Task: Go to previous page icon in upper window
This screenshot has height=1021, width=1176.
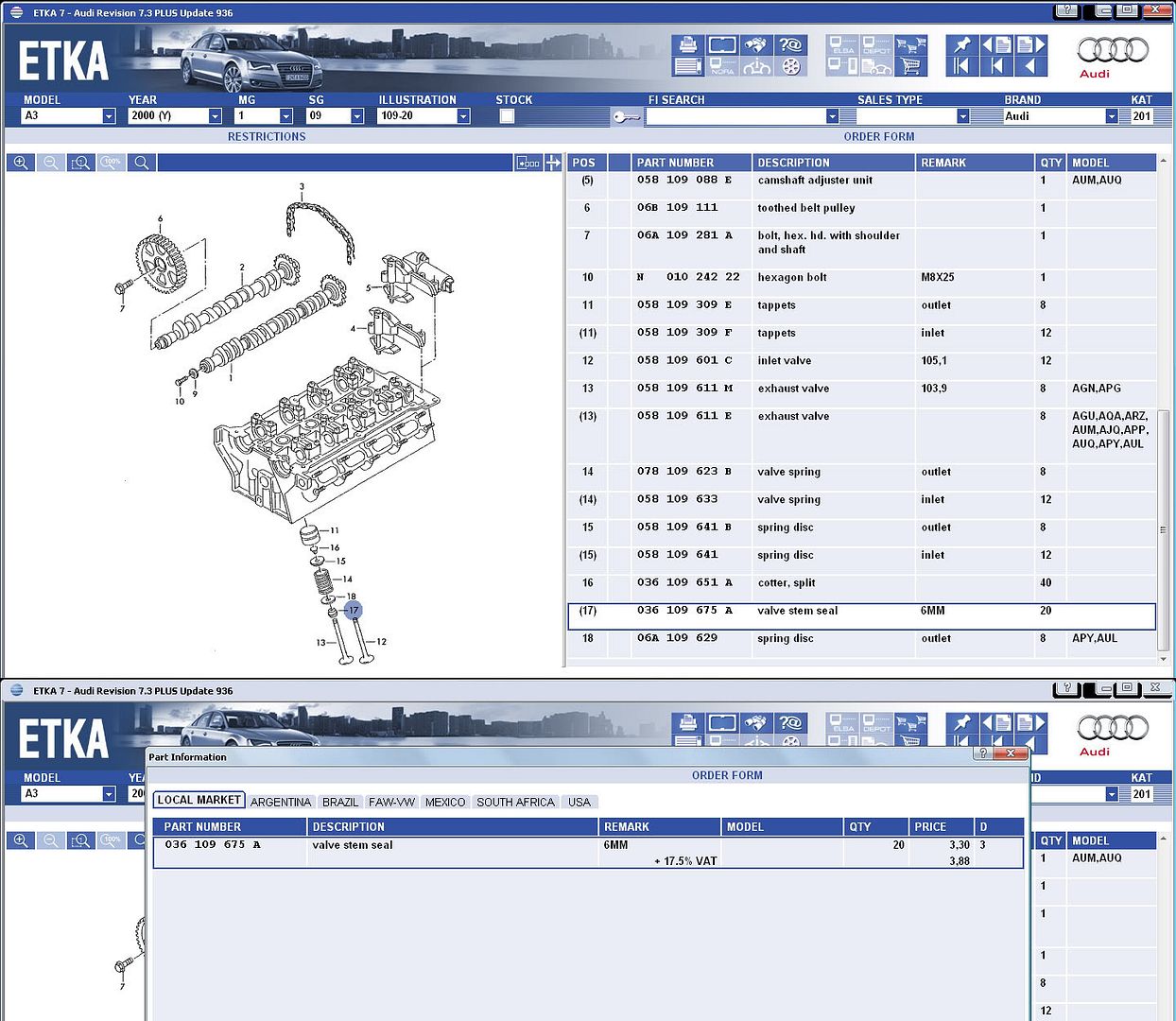Action: tap(996, 45)
